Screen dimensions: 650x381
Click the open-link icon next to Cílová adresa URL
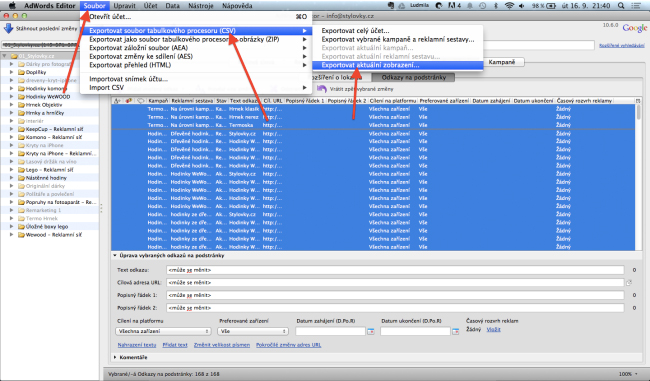click(x=629, y=282)
